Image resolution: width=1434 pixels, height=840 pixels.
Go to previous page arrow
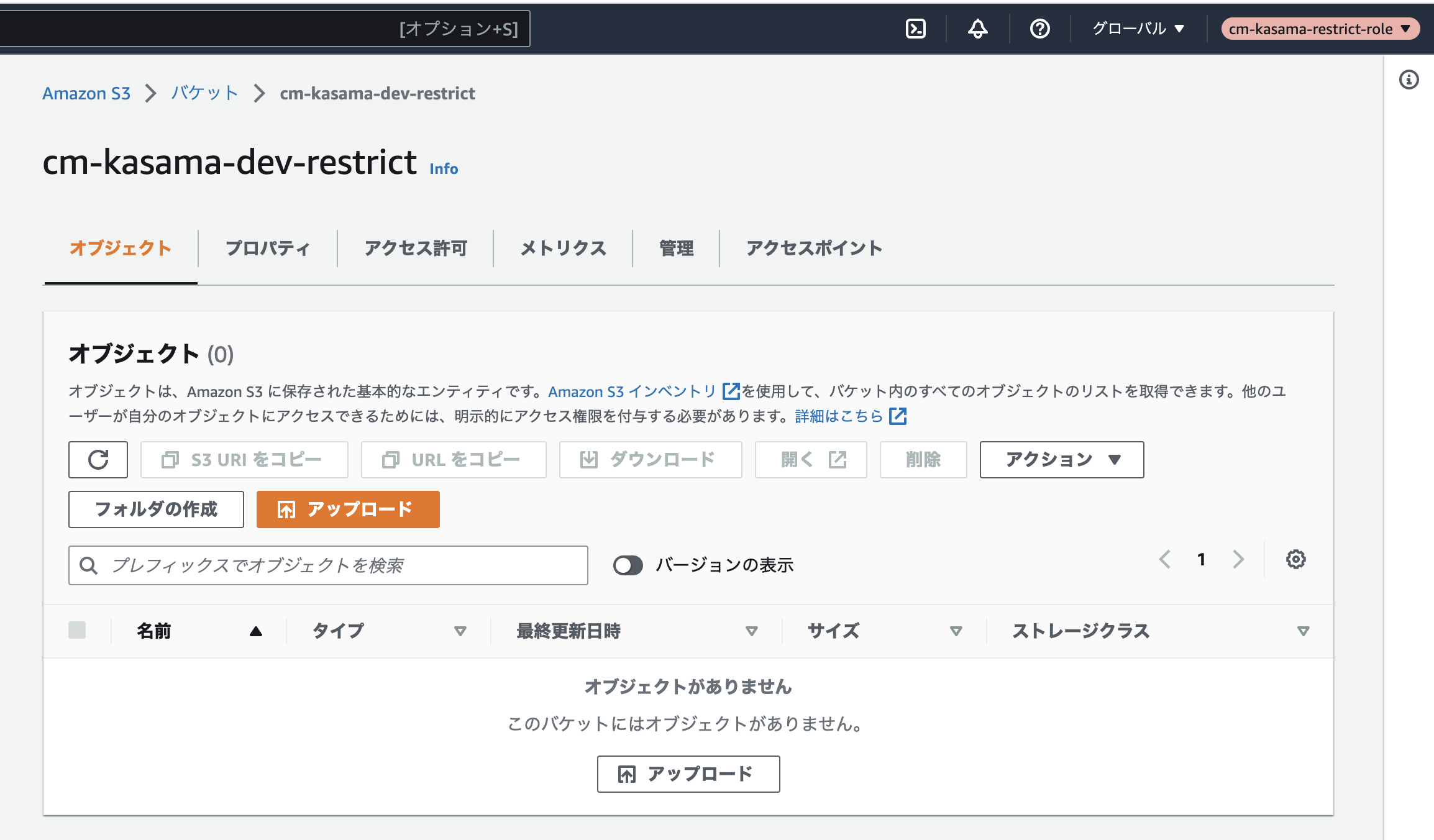(x=1165, y=559)
